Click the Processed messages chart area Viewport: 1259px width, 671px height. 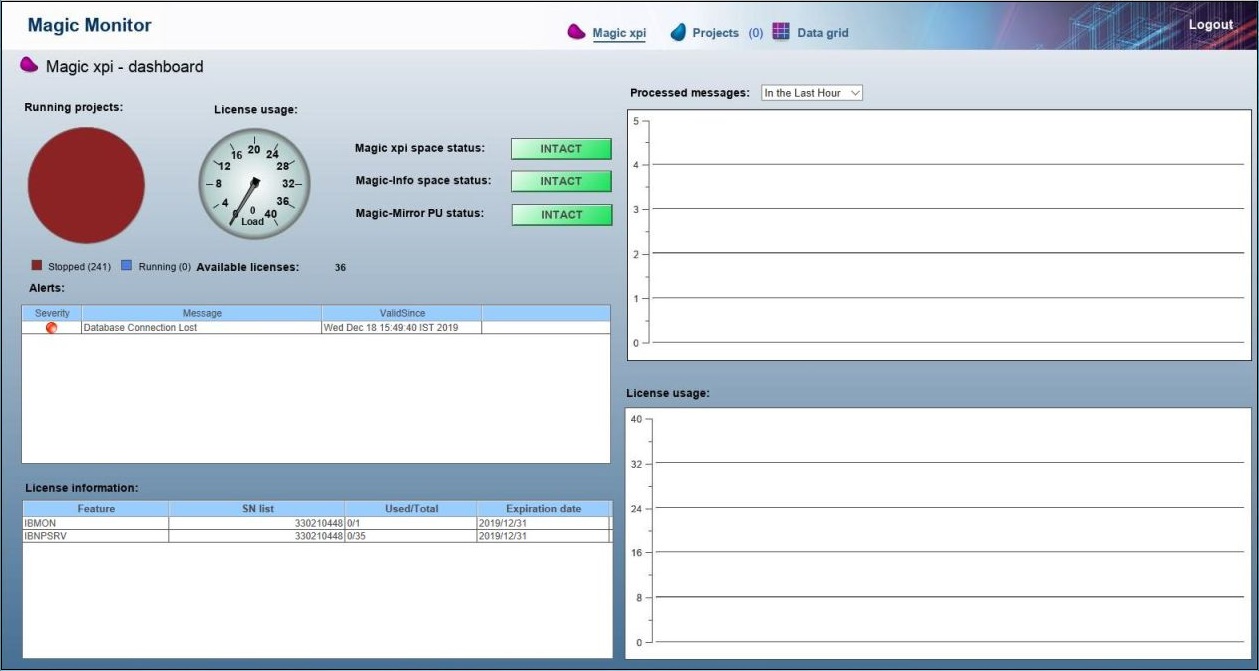coord(939,235)
